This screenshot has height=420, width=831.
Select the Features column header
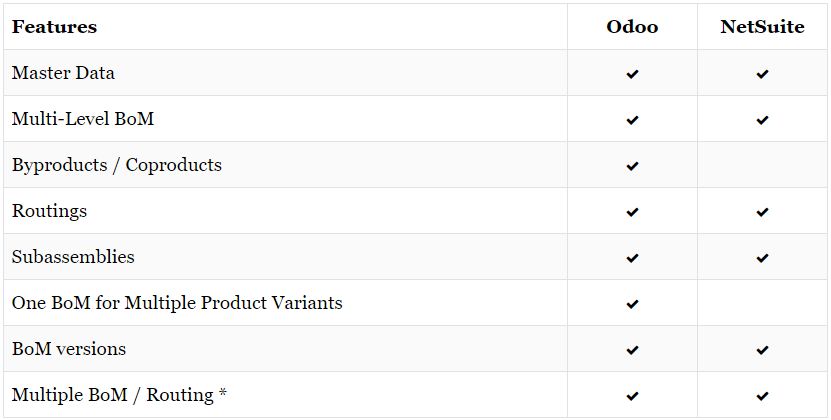(55, 27)
